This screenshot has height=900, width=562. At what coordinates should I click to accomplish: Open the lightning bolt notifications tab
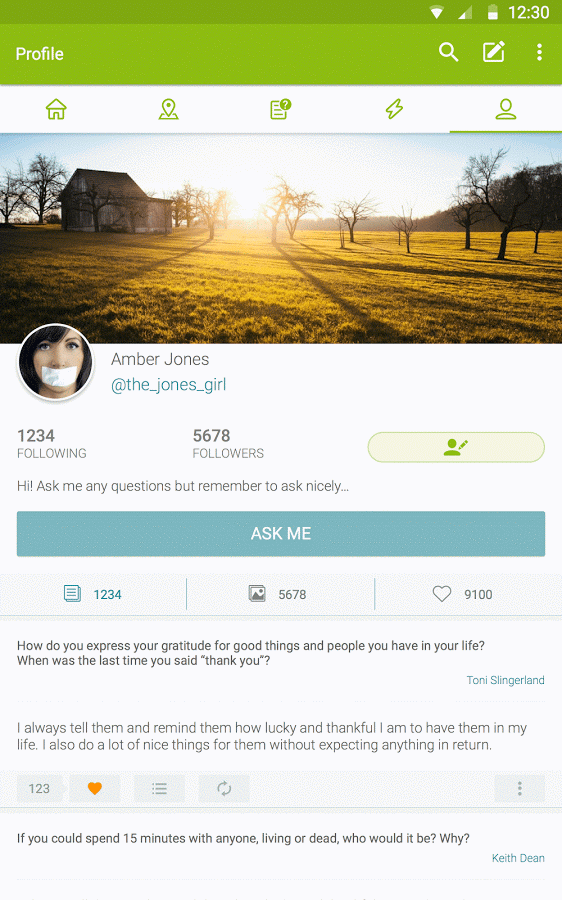point(394,108)
